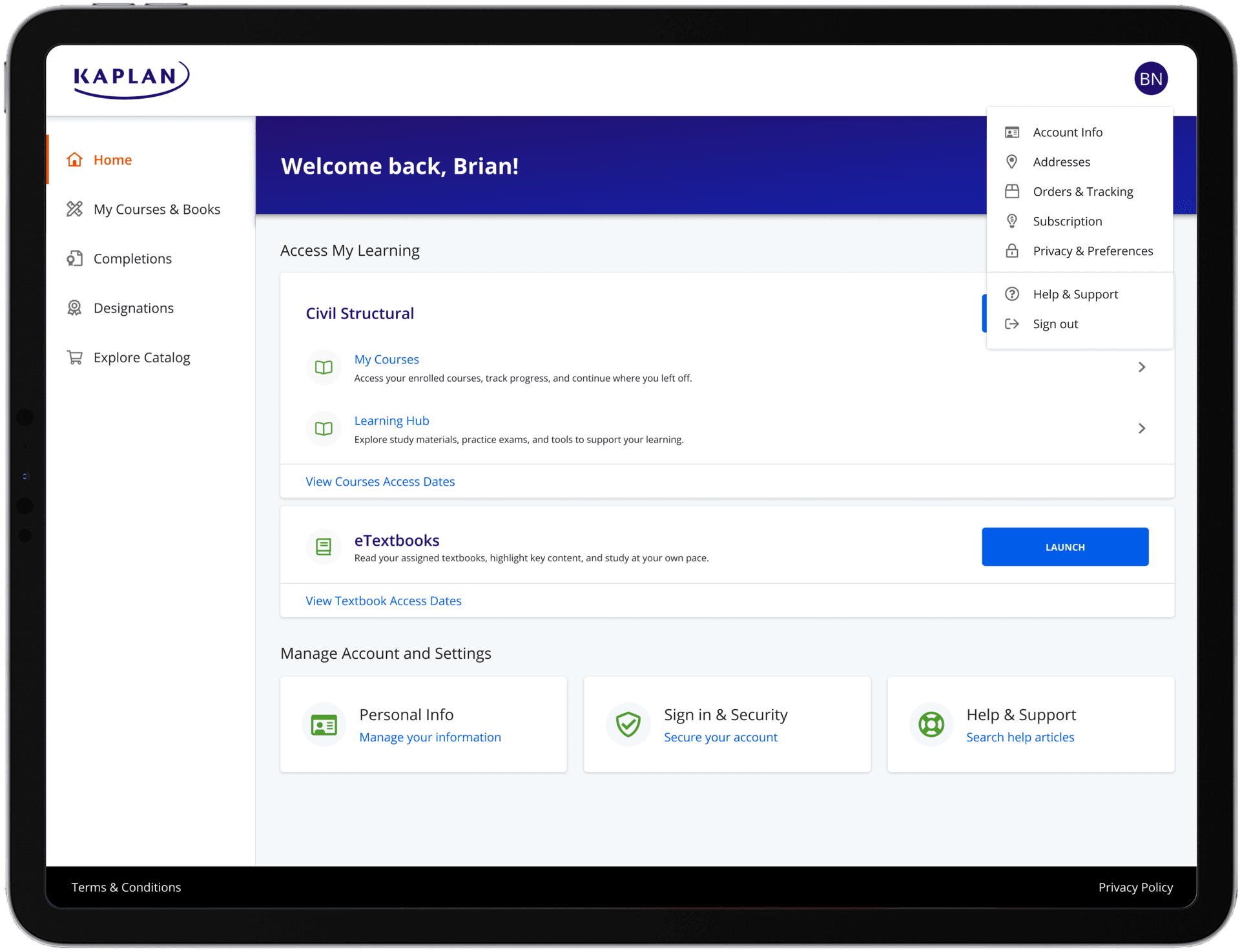Click the Learning Hub open book icon

tap(324, 429)
